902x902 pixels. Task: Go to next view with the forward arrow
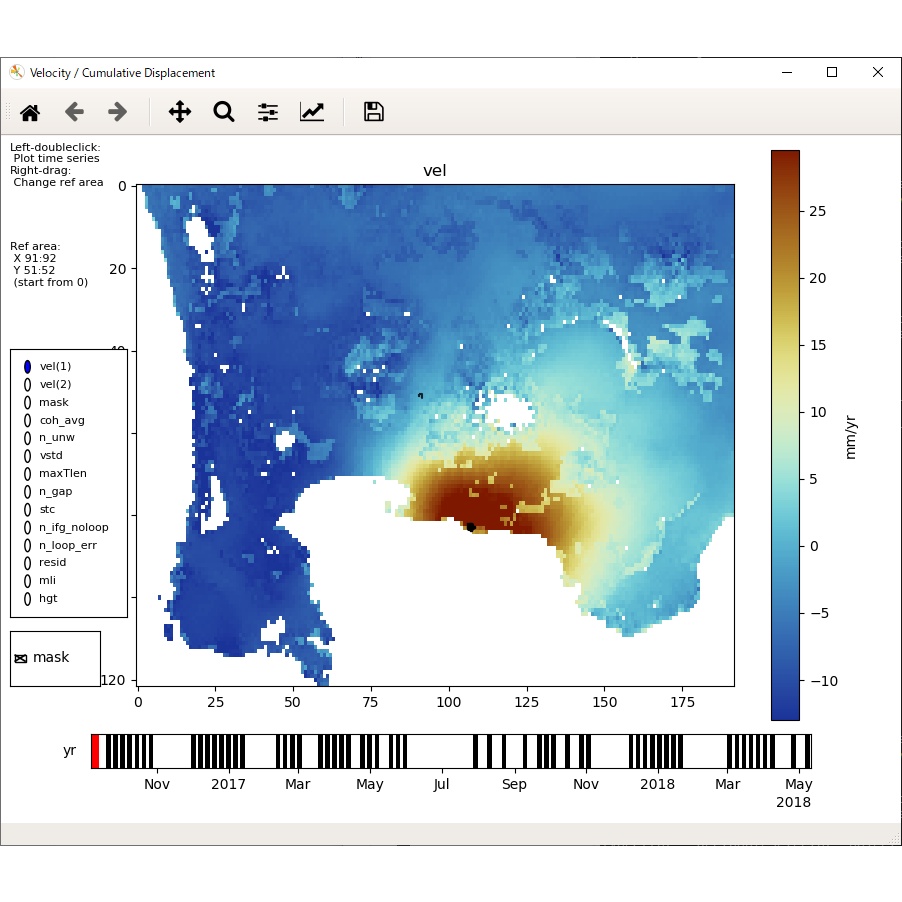117,112
